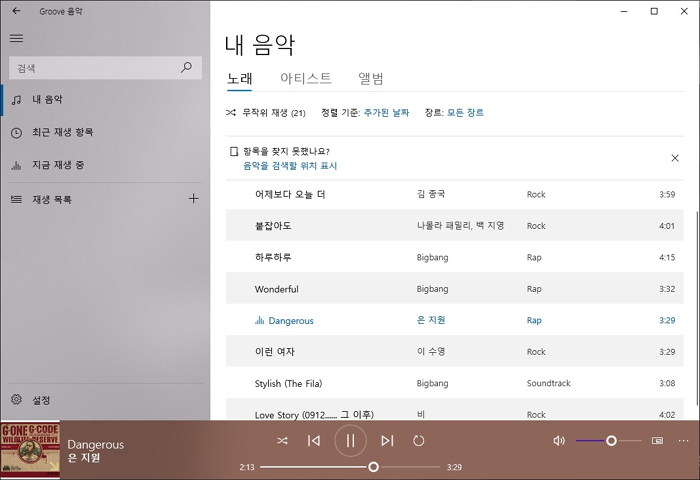Switch to the 아티스트 tab
Image resolution: width=700 pixels, height=480 pixels.
(x=306, y=79)
